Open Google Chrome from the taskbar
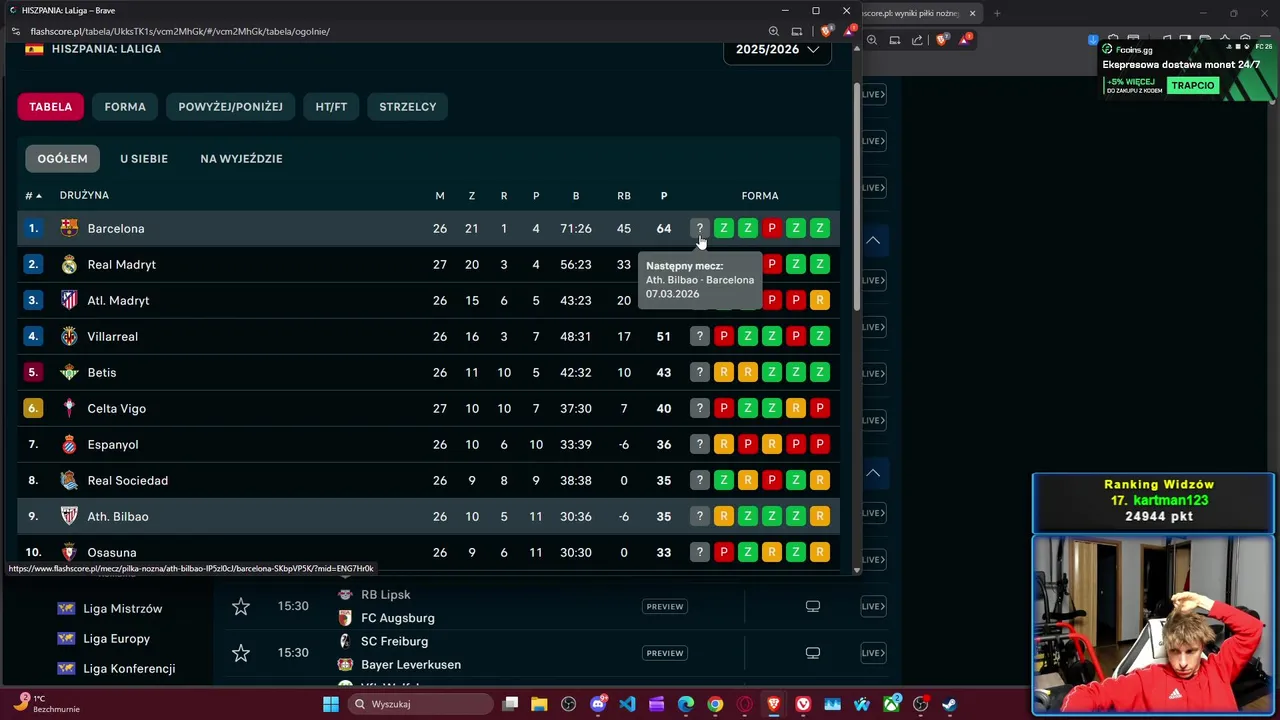 pos(715,704)
